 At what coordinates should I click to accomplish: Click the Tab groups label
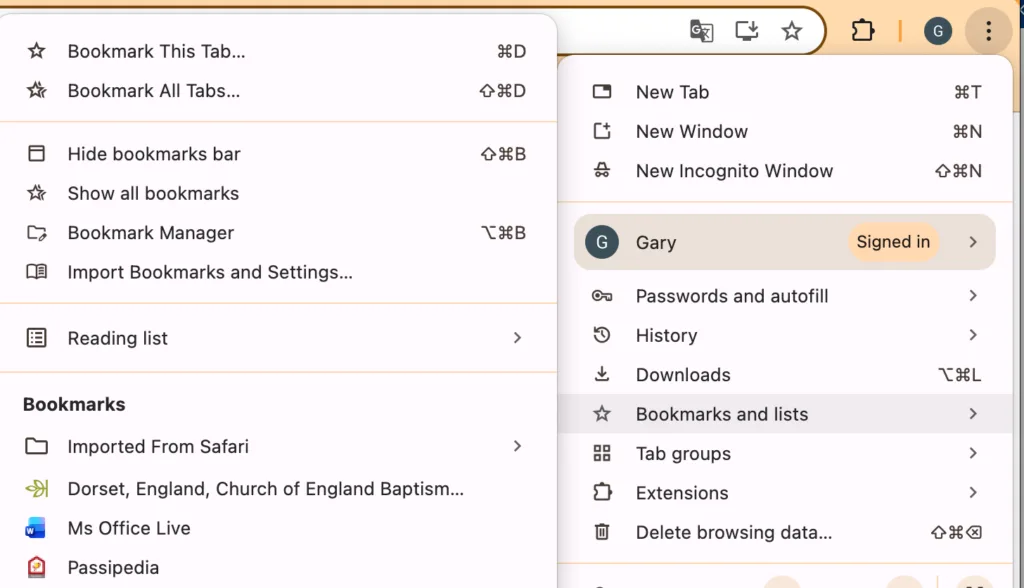click(x=683, y=453)
